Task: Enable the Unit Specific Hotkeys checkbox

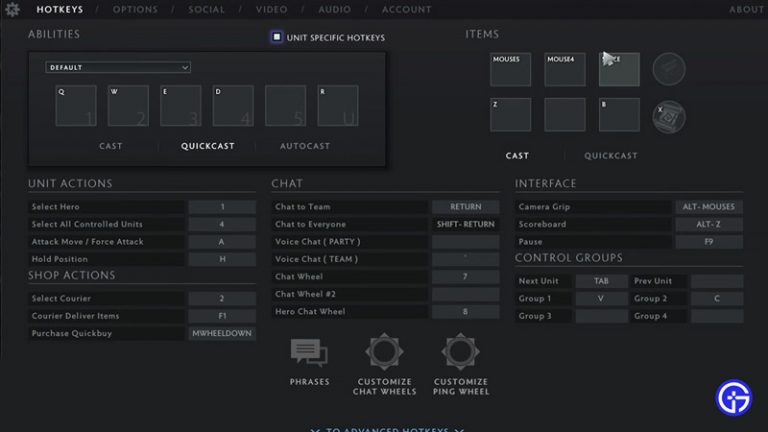Action: tap(277, 37)
